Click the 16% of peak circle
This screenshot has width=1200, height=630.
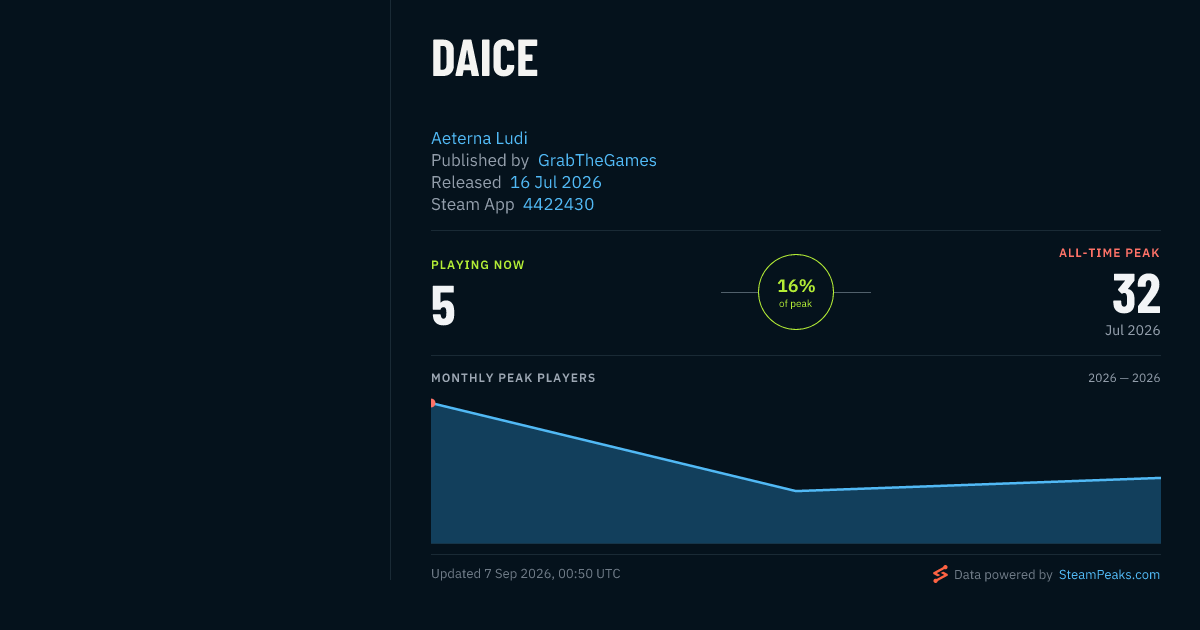coord(796,292)
